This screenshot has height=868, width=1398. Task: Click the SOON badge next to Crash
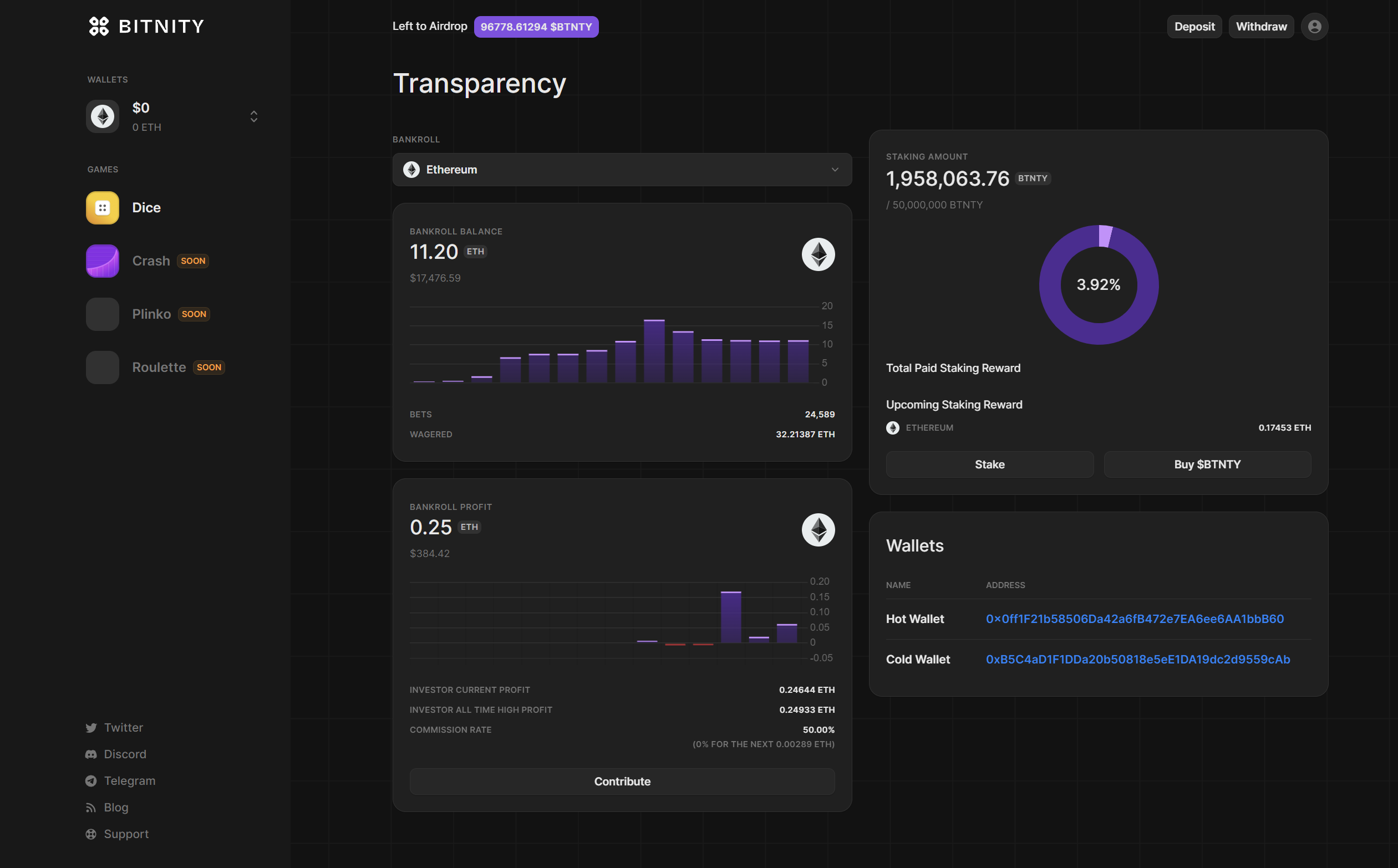192,261
